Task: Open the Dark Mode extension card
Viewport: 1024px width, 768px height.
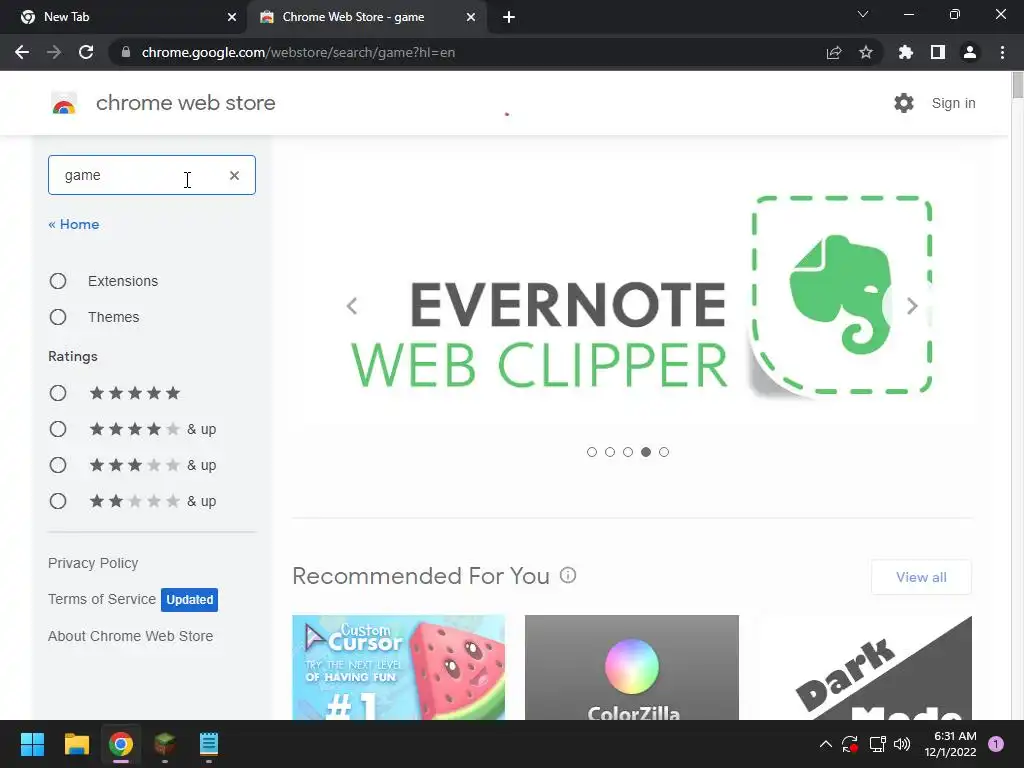Action: [865, 667]
